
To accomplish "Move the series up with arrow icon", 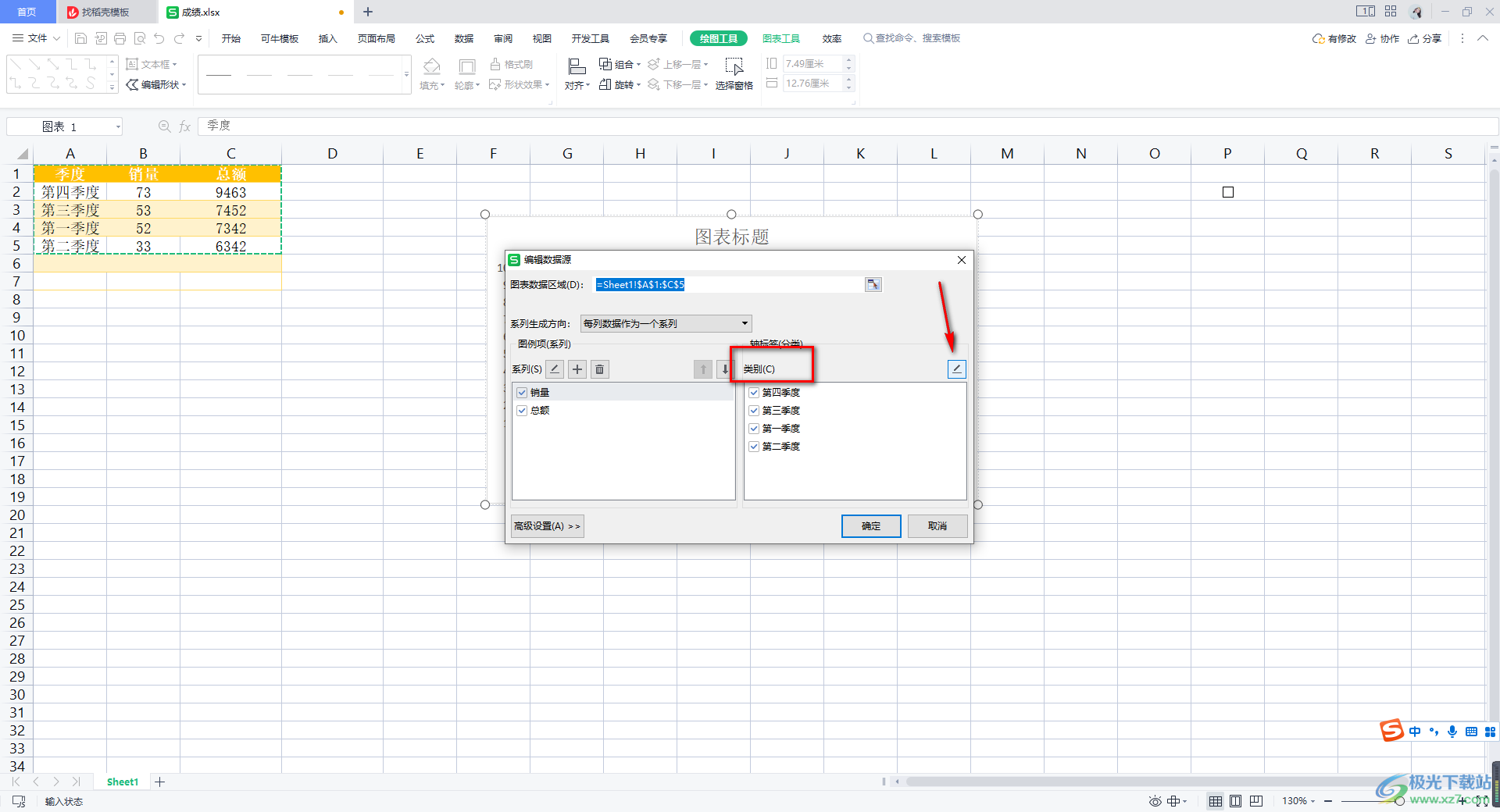I will click(x=703, y=369).
